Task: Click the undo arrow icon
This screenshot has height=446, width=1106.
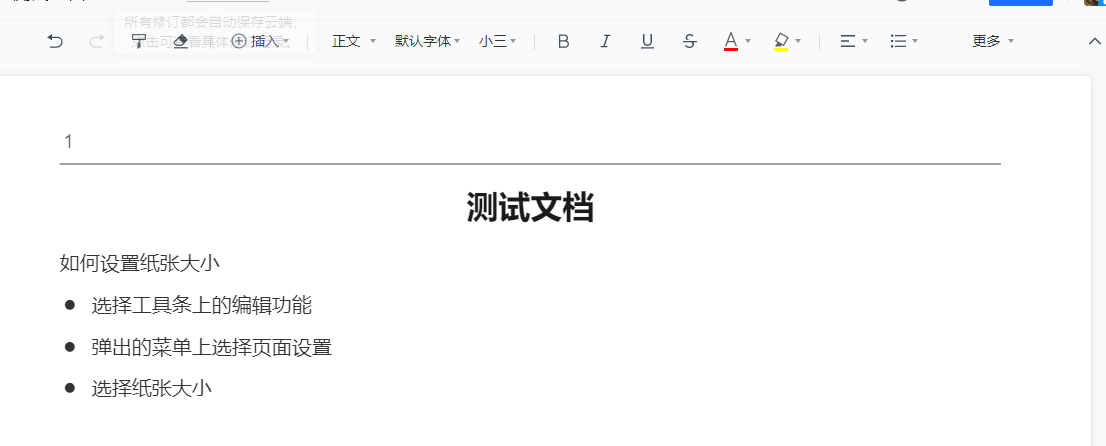Action: [x=56, y=41]
